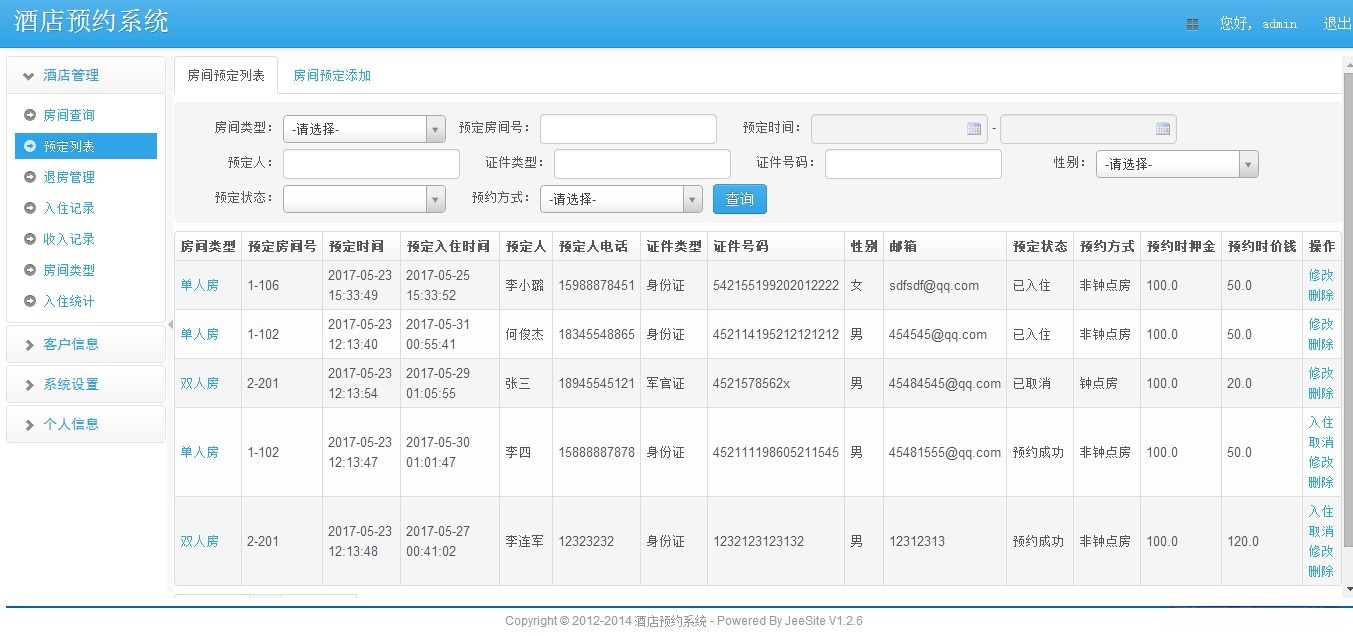This screenshot has height=636, width=1353.
Task: Click the 查询 search button
Action: point(740,199)
